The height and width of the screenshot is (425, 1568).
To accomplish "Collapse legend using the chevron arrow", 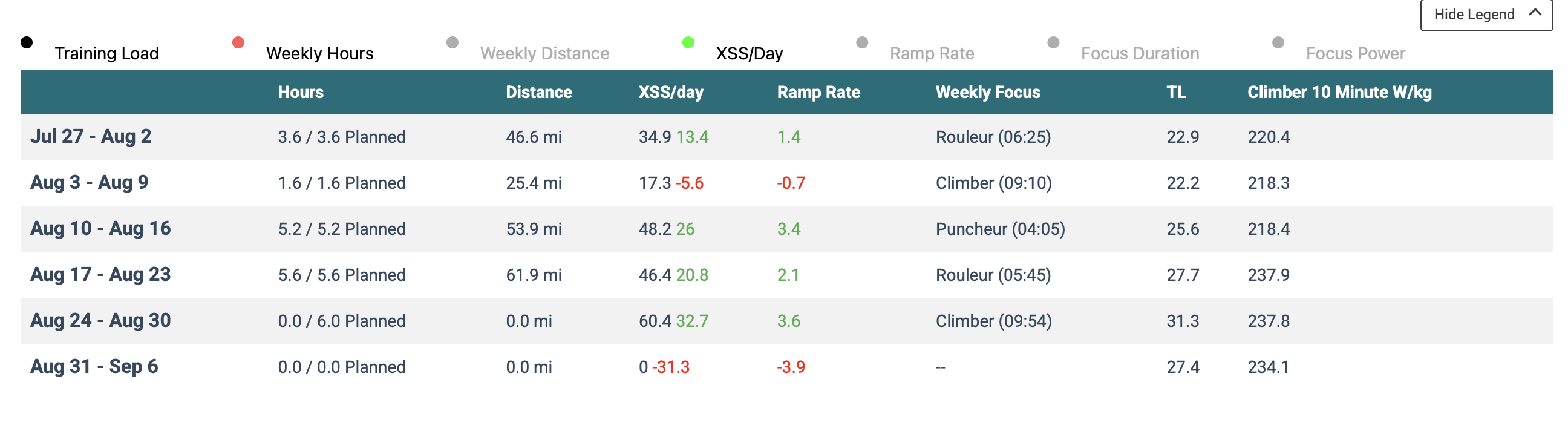I will point(1535,13).
